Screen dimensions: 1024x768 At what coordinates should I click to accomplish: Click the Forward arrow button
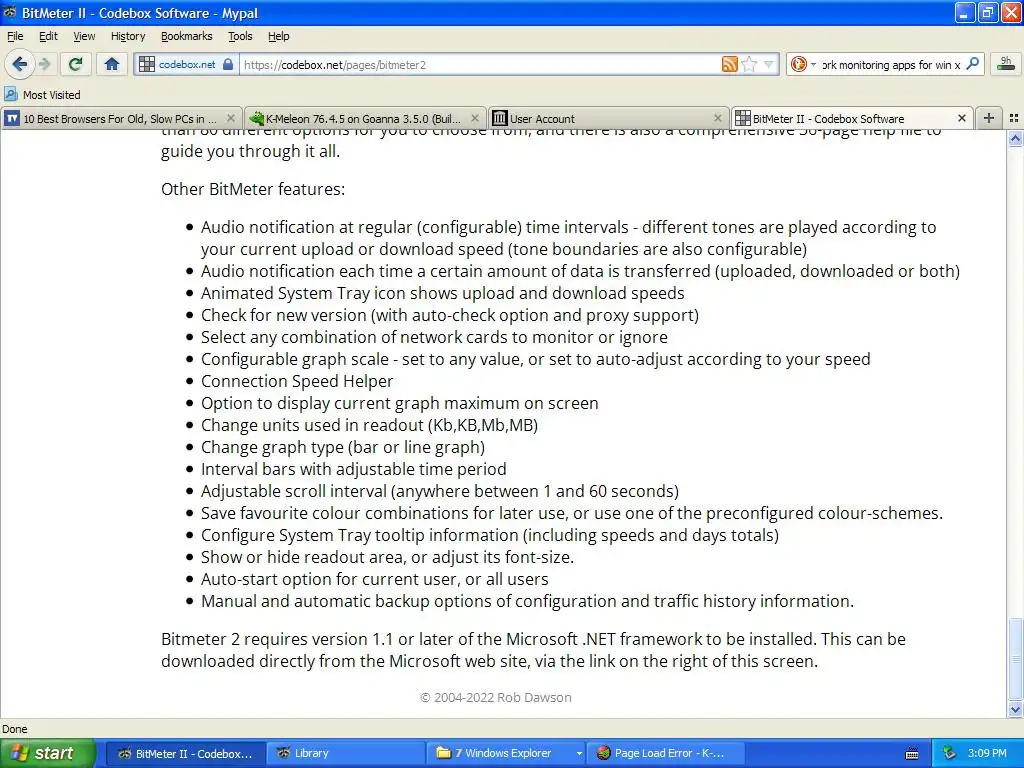tap(44, 64)
